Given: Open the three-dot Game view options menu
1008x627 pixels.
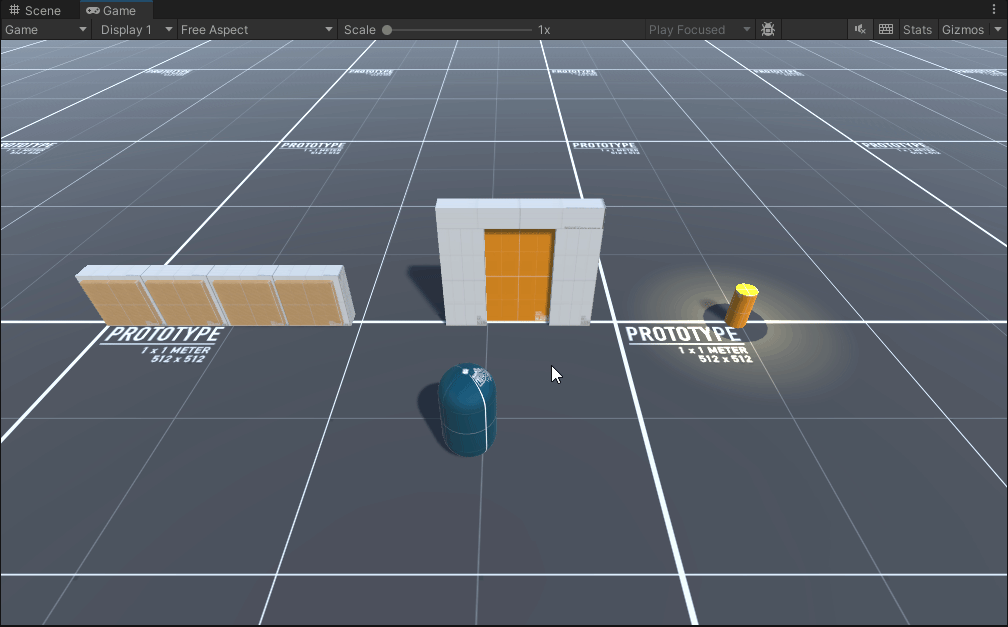Looking at the screenshot, I should 995,9.
